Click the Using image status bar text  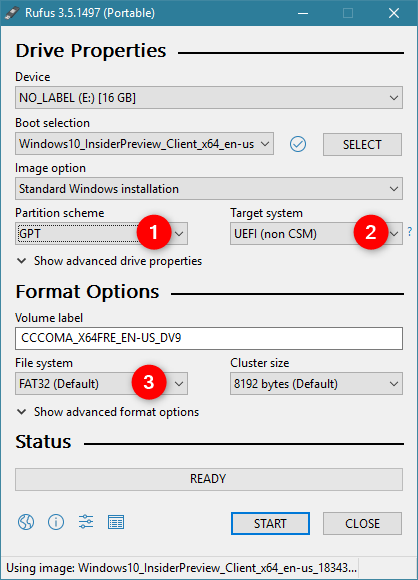click(181, 568)
